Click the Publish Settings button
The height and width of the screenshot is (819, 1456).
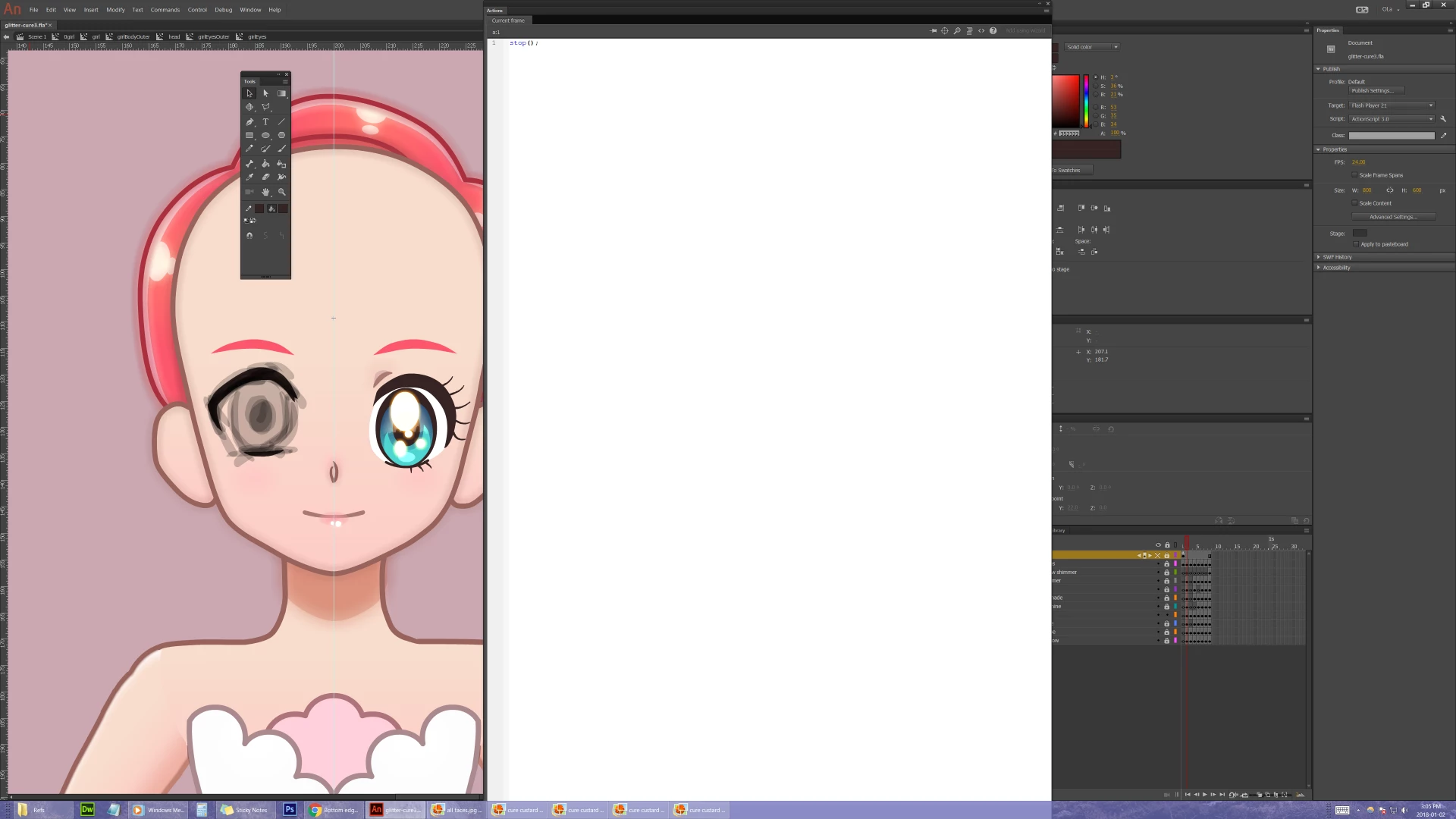pyautogui.click(x=1376, y=91)
